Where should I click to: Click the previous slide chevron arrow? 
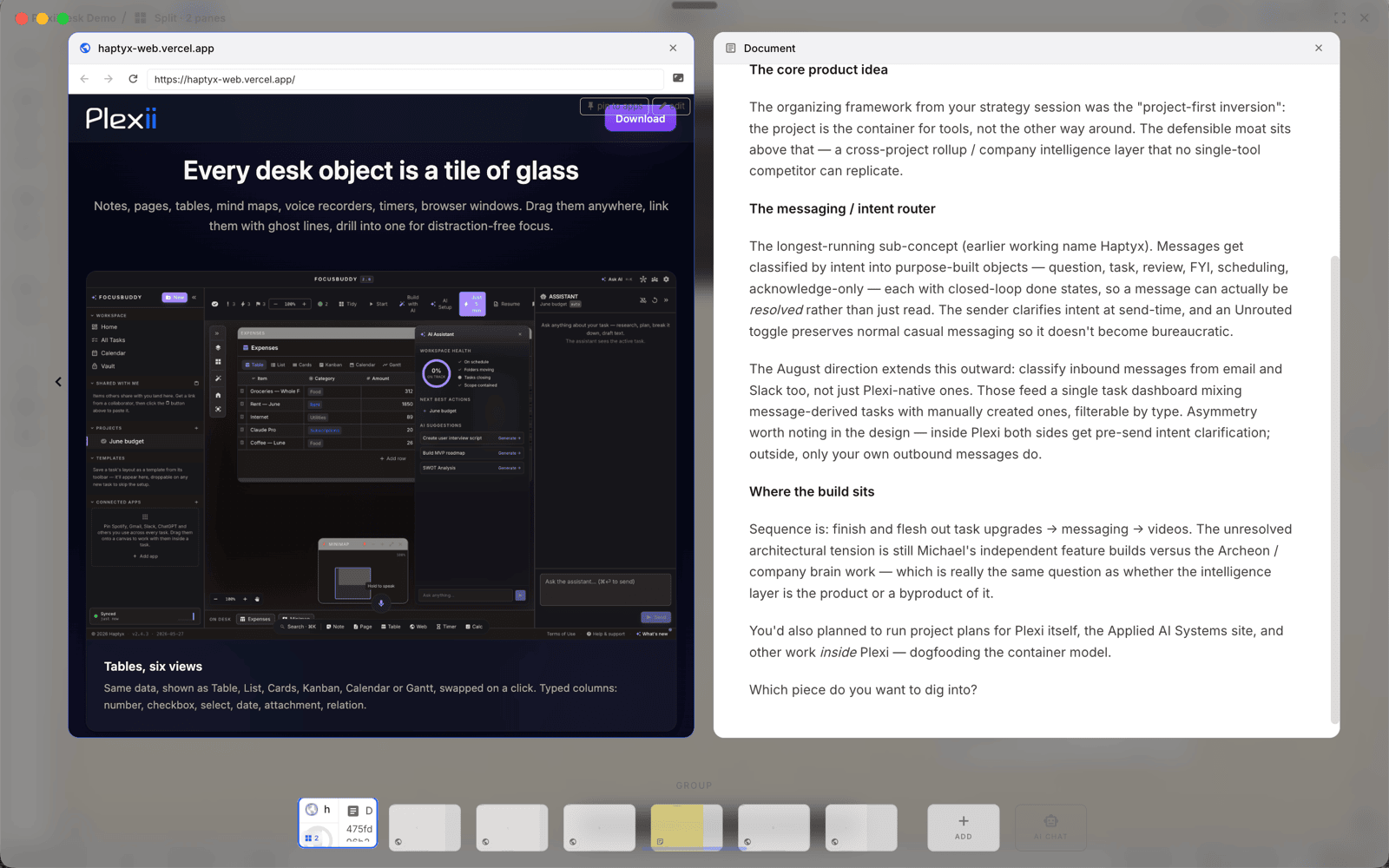coord(58,381)
